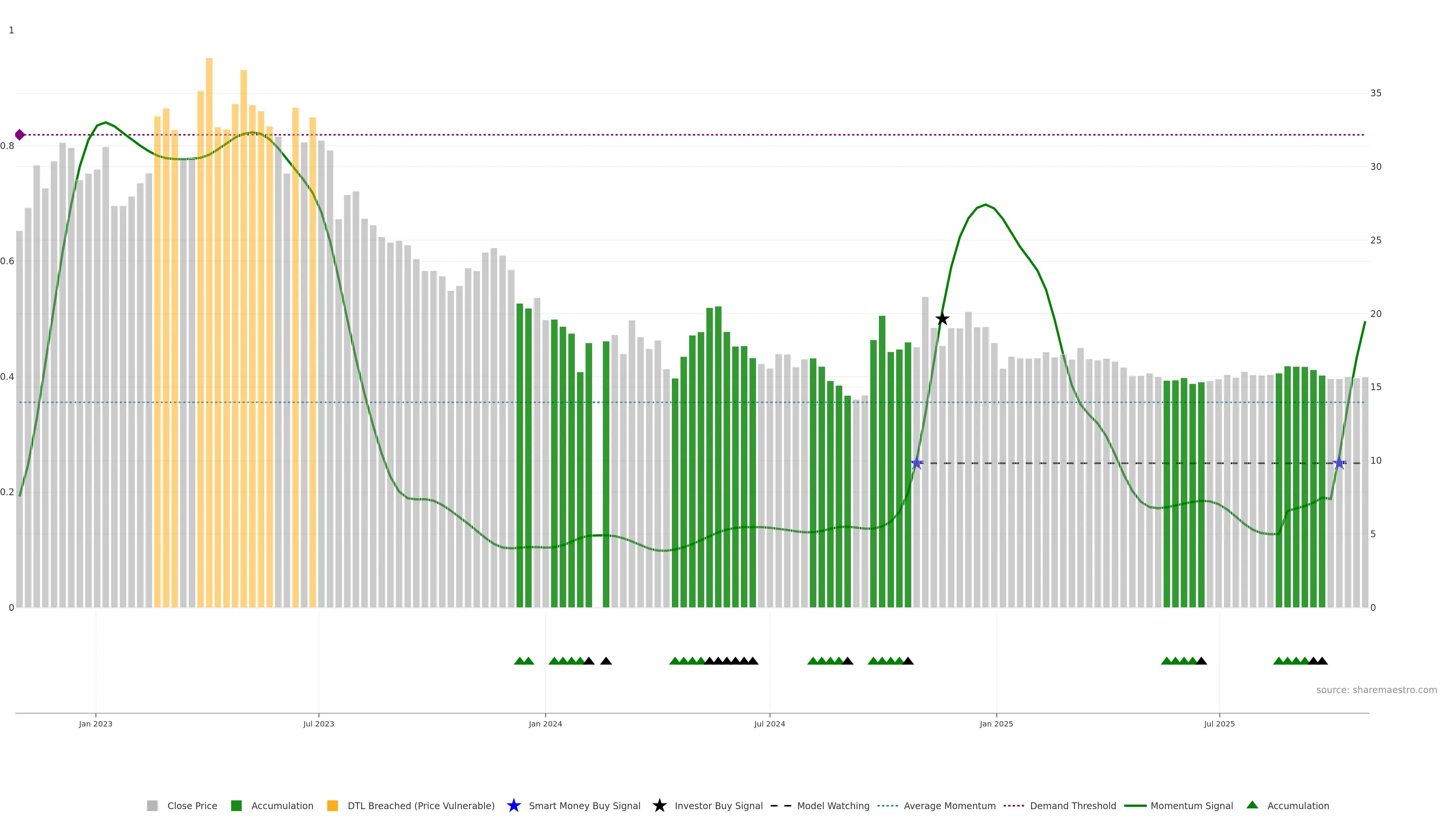Click the green Accumulation square swatch in legend

pyautogui.click(x=236, y=806)
